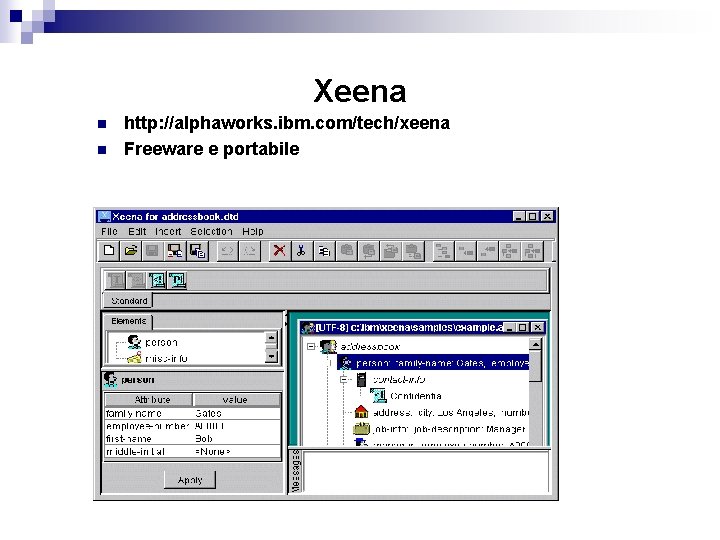The width and height of the screenshot is (720, 540).
Task: Select the misc-info element icon in Elements list
Action: coord(134,358)
